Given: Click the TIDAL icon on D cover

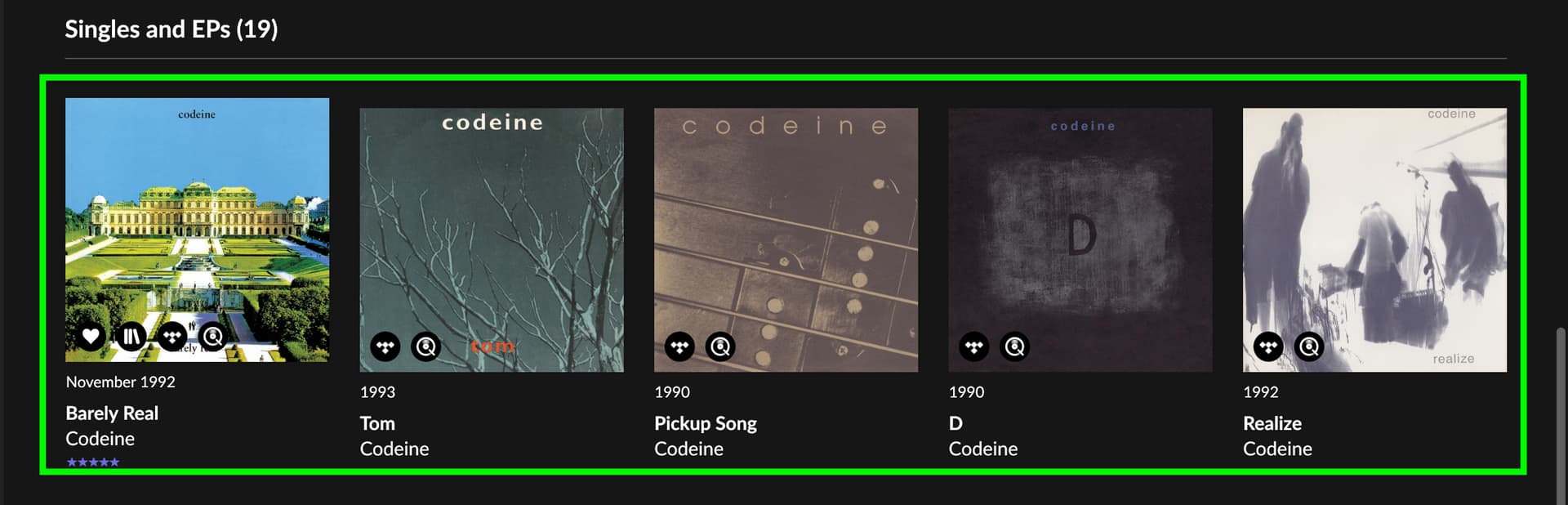Looking at the screenshot, I should coord(974,346).
